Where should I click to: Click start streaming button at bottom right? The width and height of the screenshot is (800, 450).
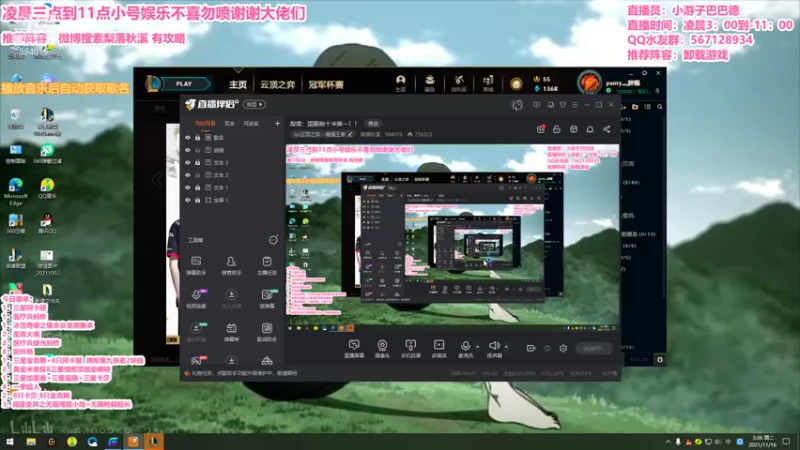[x=593, y=348]
